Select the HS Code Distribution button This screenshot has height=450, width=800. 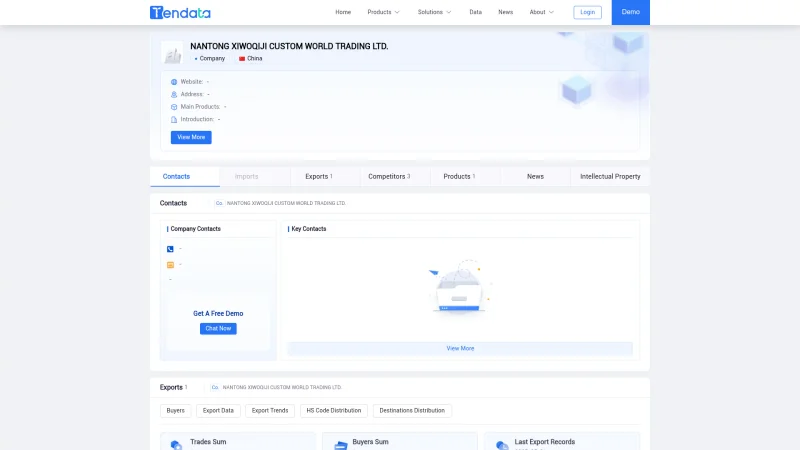tap(334, 411)
